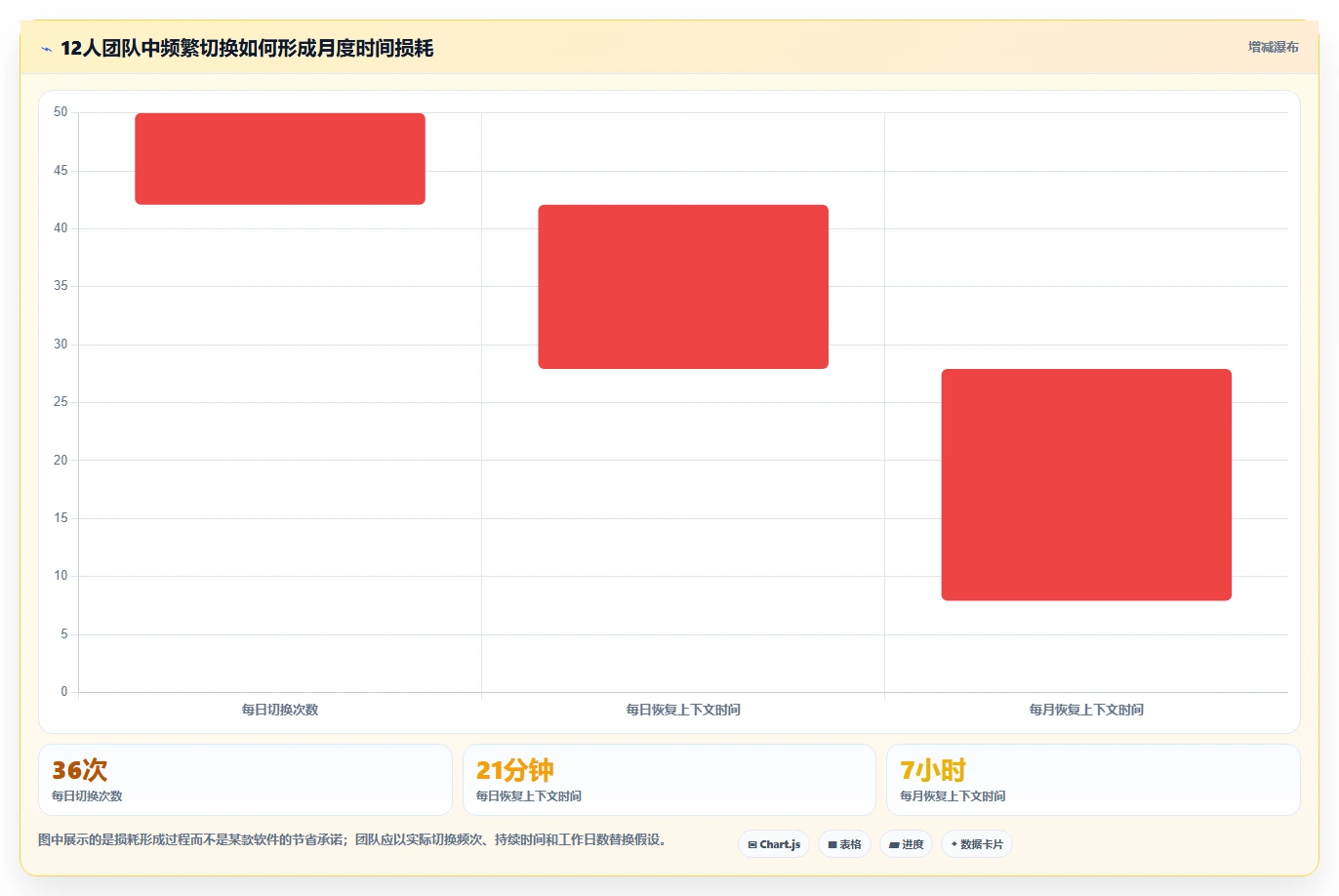Screen dimensions: 1339x896
Task: Click the 7小时 stat card value
Action: (933, 770)
